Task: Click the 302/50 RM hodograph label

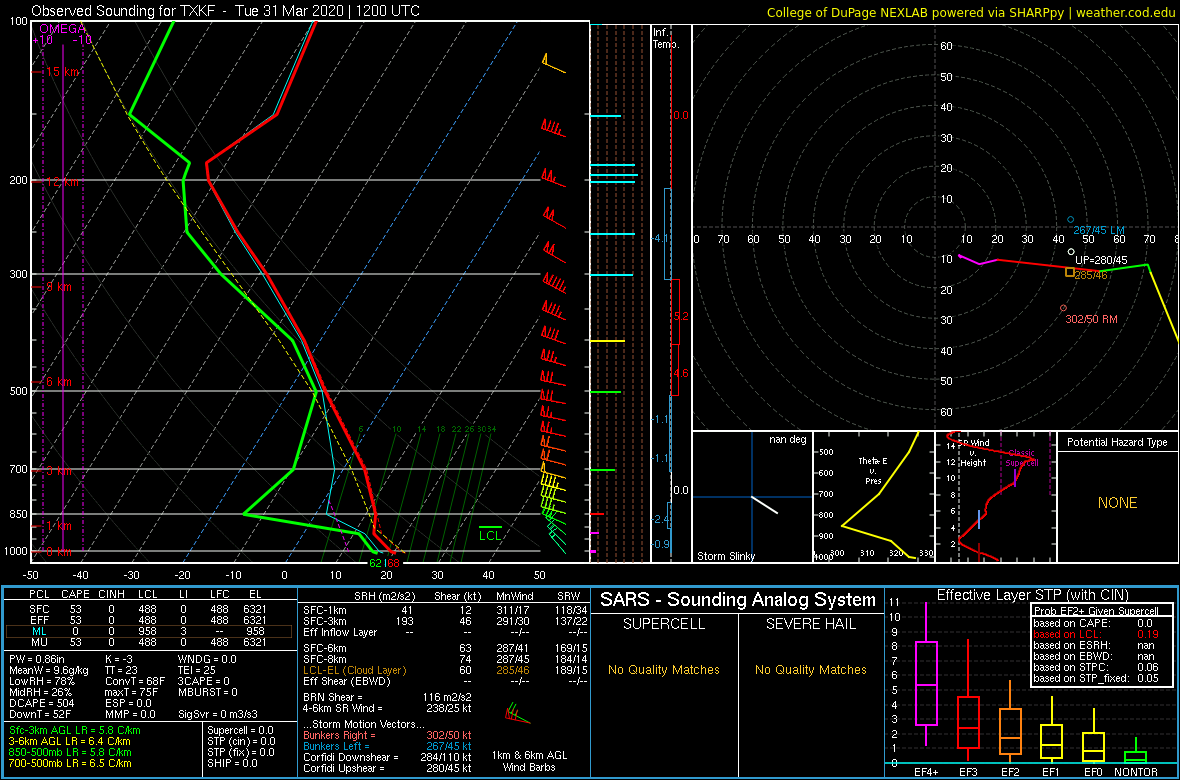Action: 1091,319
